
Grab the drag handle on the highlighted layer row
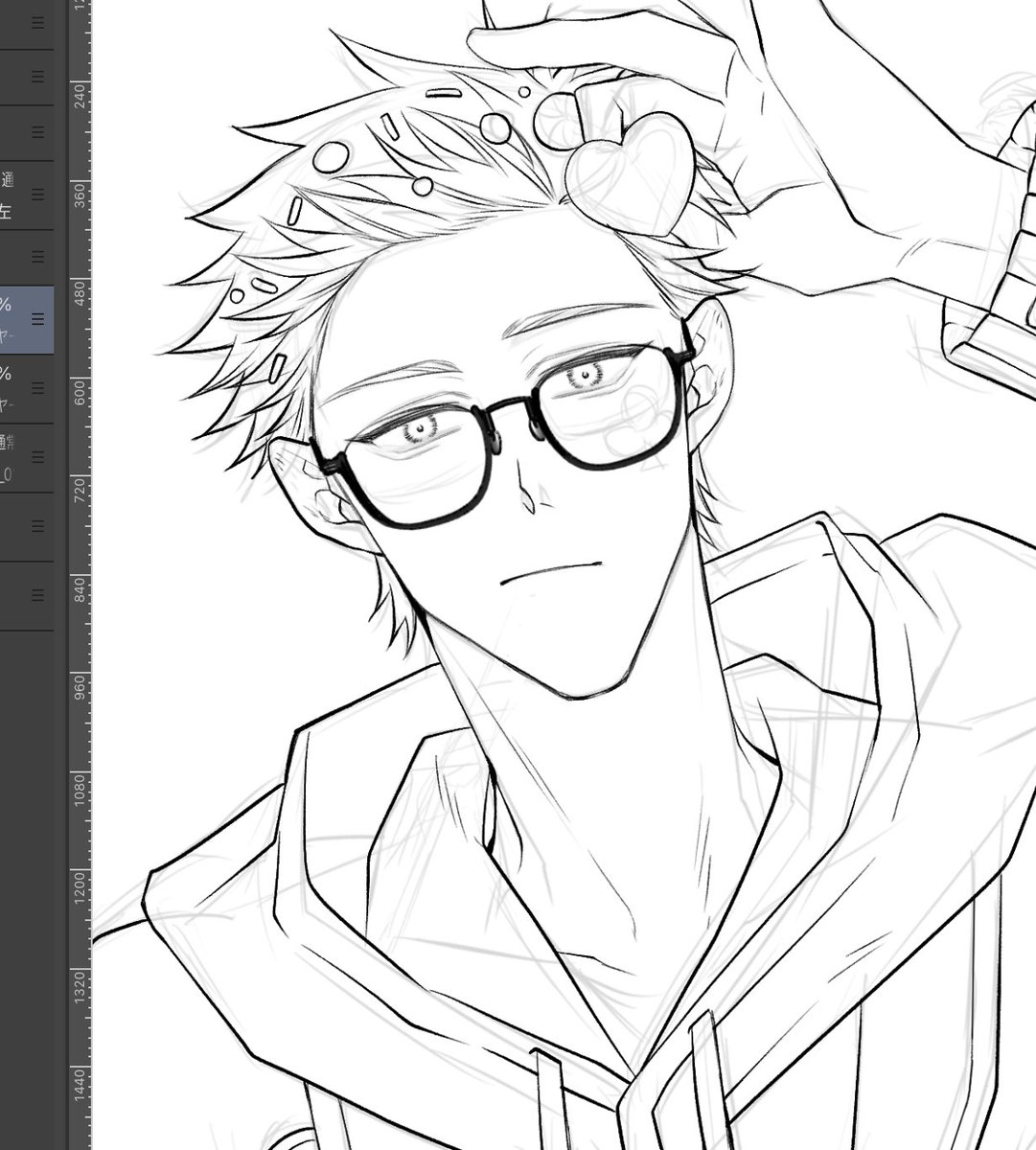point(38,318)
